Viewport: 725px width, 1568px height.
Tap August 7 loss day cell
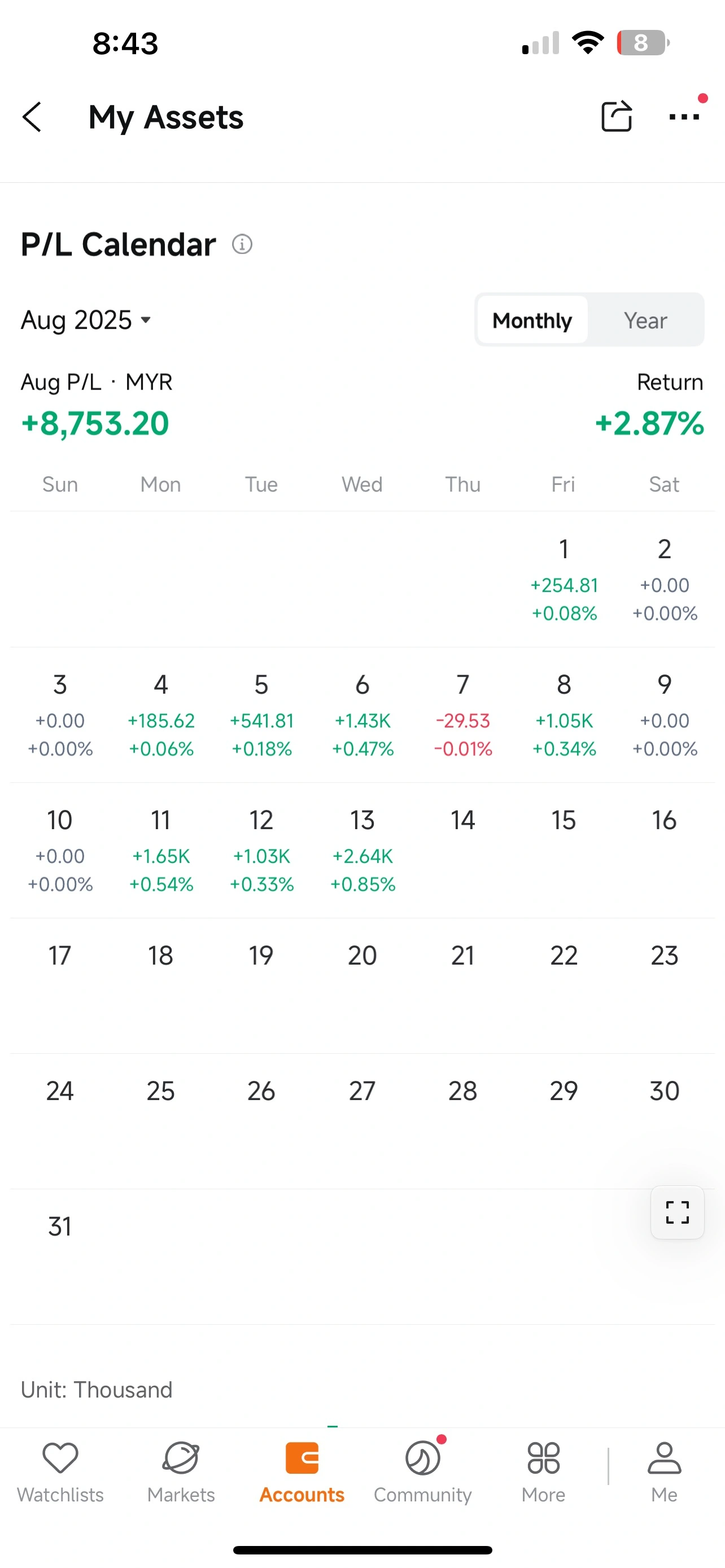click(x=462, y=715)
